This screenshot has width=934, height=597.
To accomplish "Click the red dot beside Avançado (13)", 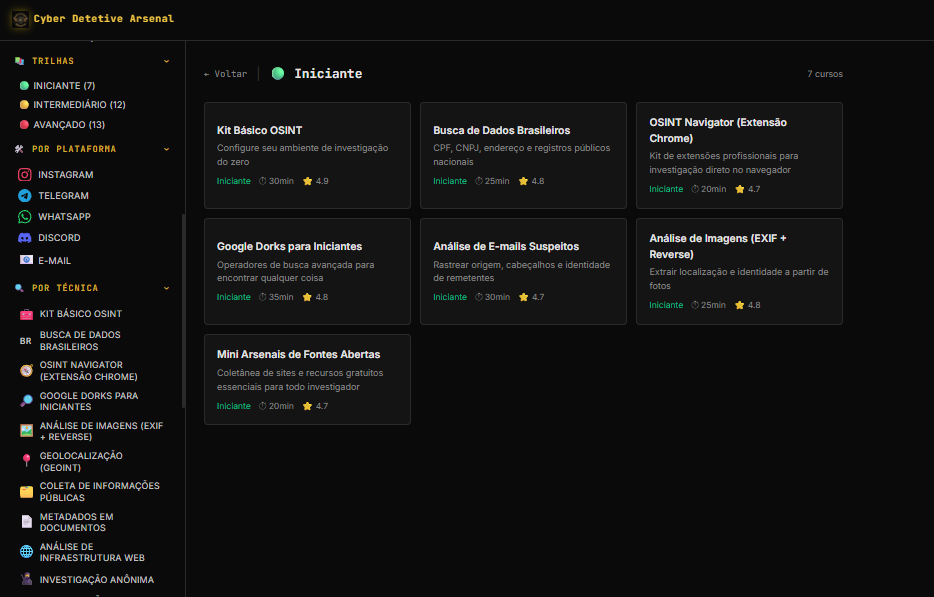I will coord(24,125).
